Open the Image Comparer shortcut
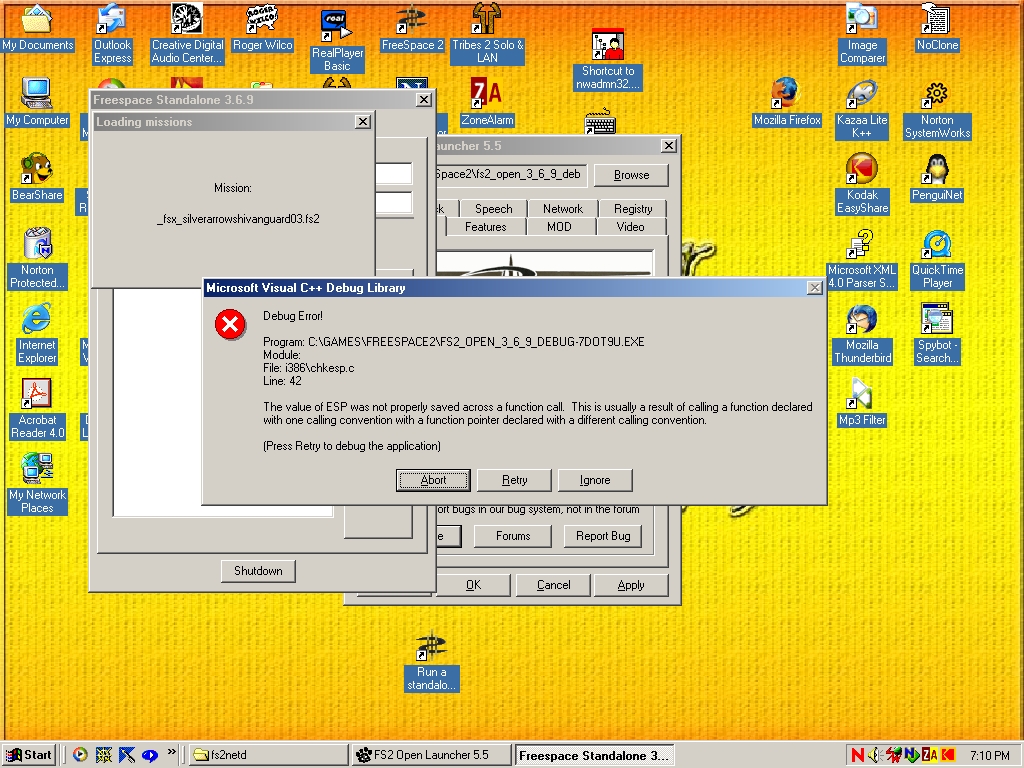The image size is (1024, 768). point(862,33)
